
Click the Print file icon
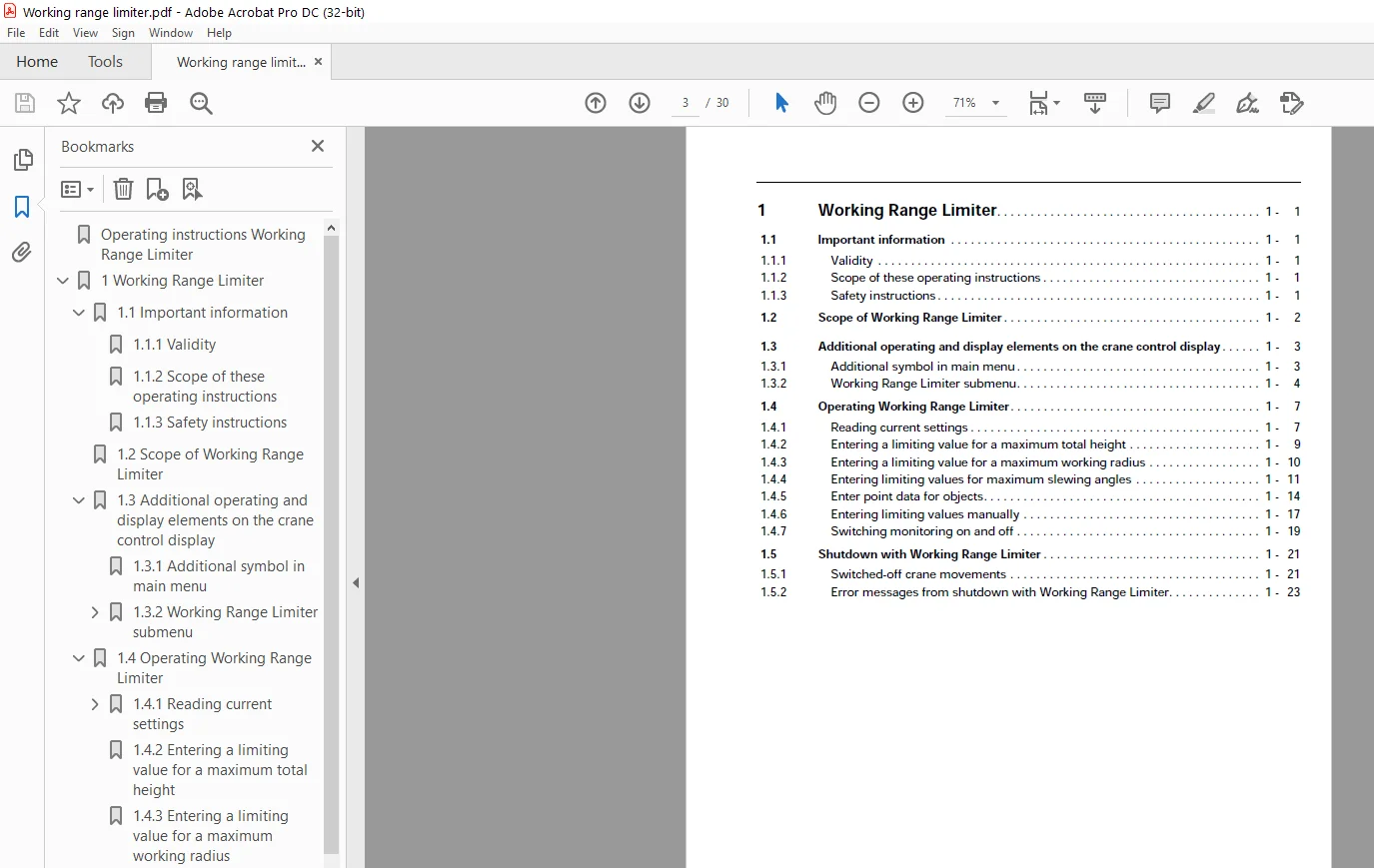[156, 103]
